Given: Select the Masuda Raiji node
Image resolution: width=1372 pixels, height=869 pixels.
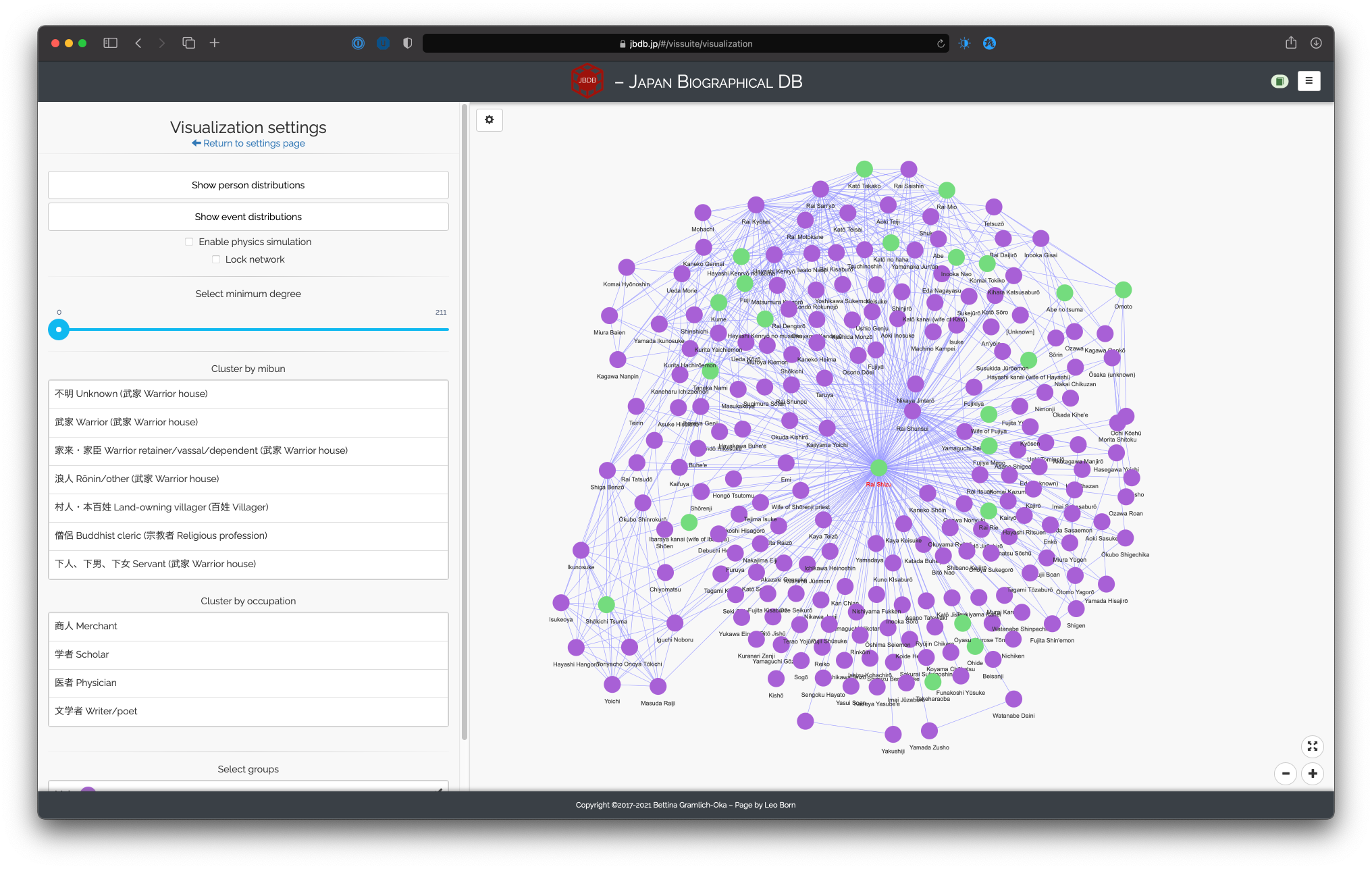Looking at the screenshot, I should [658, 687].
